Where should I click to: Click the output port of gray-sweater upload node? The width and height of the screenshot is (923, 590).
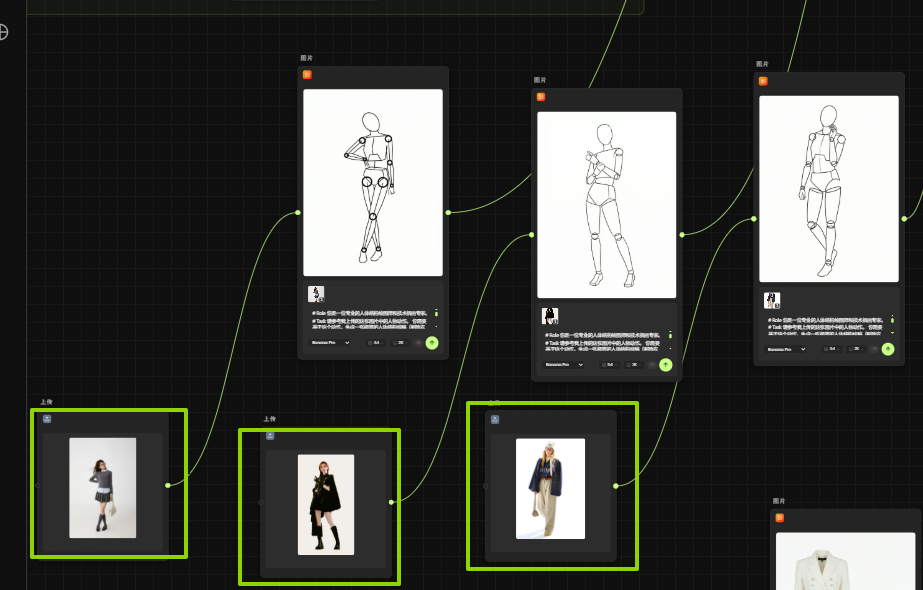coord(167,485)
